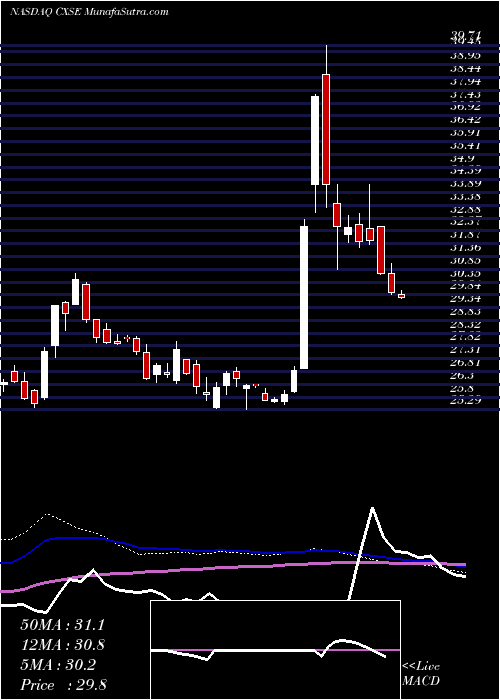Screen dimensions: 500x700
Task: Select the 38.95 price axis label
Action: click(466, 56)
